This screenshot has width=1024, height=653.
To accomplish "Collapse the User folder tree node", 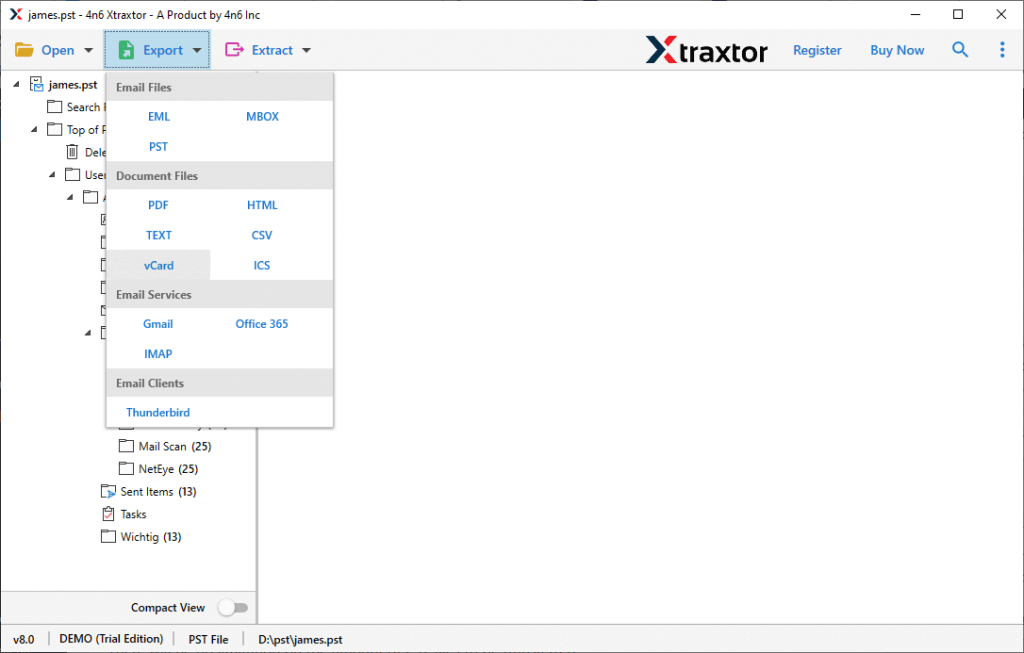I will [x=53, y=174].
